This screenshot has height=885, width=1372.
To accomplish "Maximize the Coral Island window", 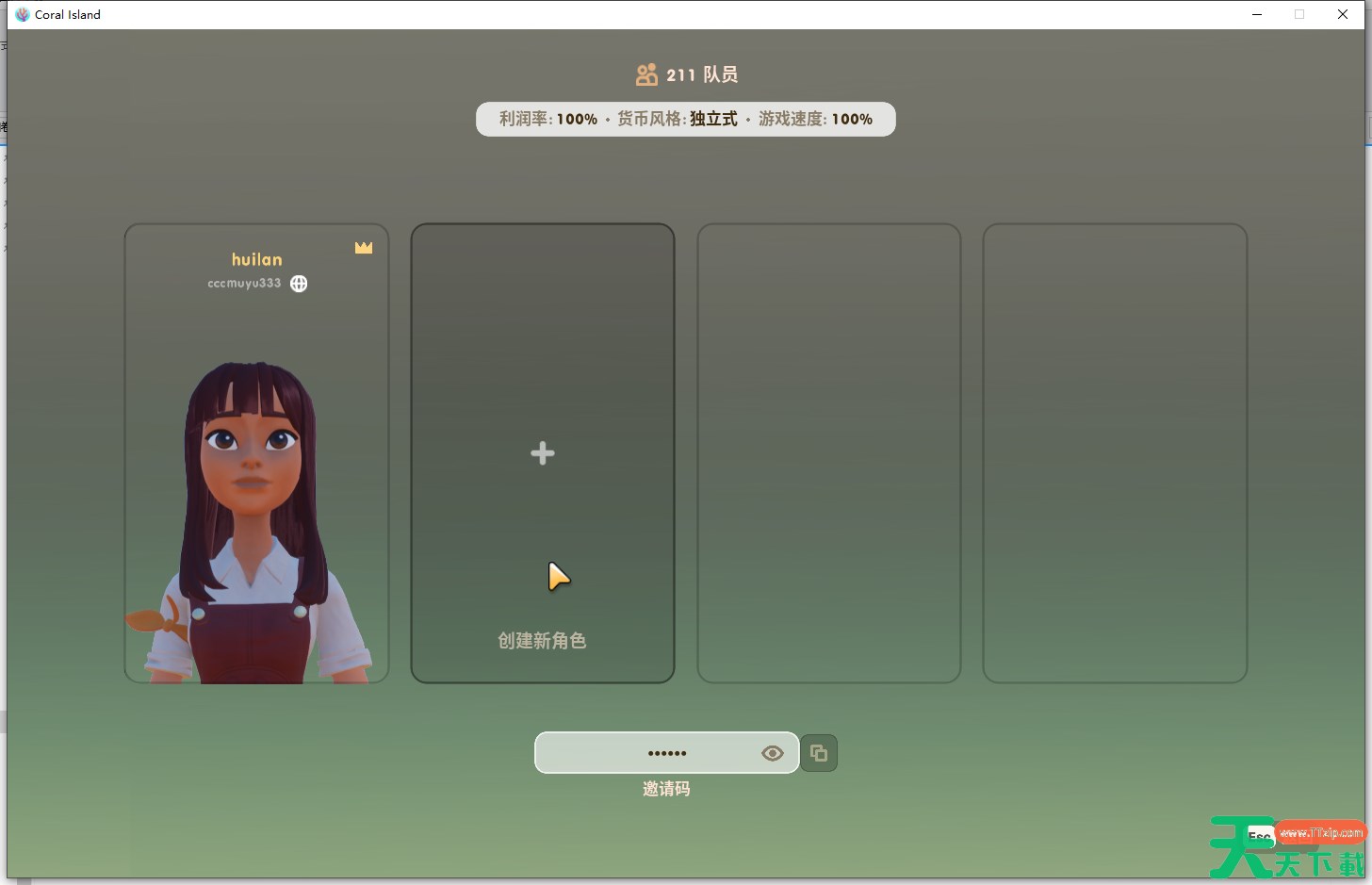I will click(x=1299, y=14).
